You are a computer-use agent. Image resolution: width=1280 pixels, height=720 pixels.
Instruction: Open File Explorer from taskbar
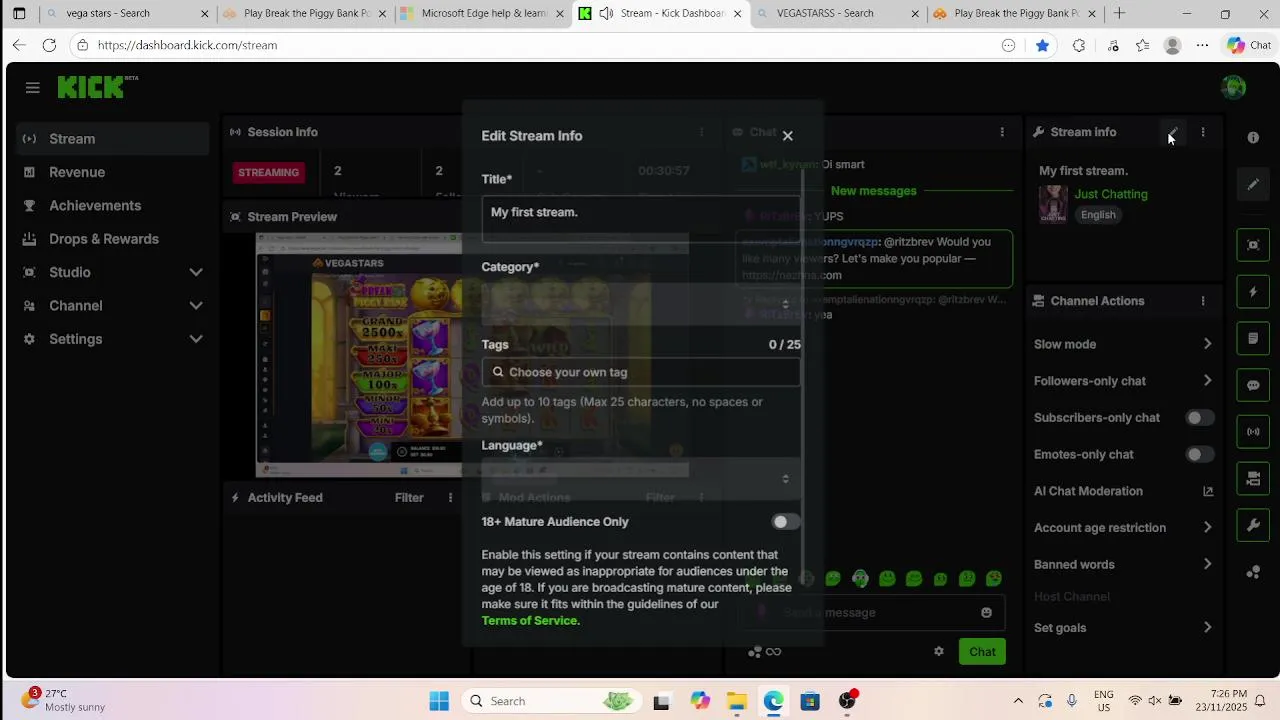point(736,701)
